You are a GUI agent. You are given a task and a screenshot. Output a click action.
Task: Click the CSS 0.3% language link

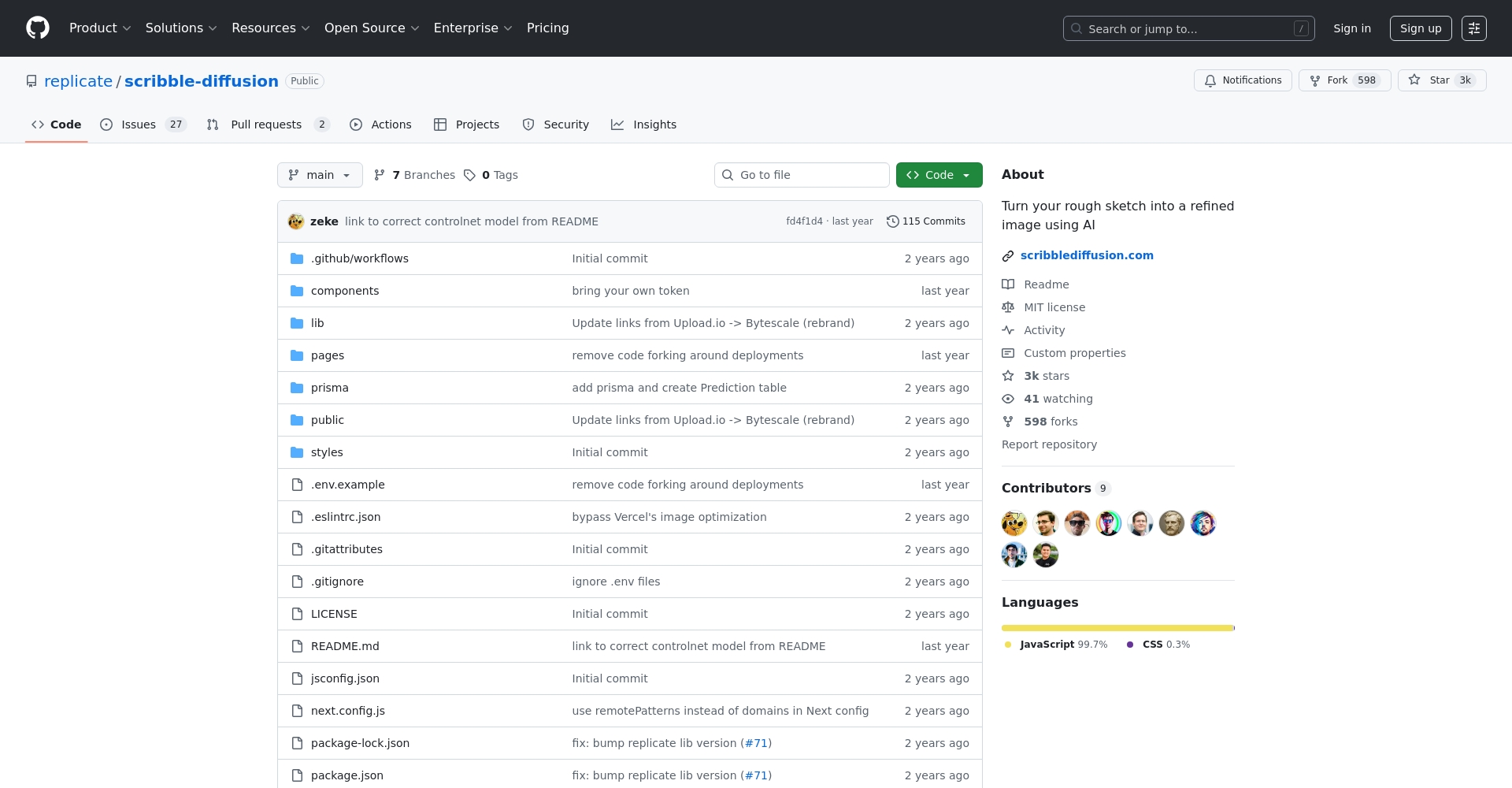pyautogui.click(x=1158, y=645)
